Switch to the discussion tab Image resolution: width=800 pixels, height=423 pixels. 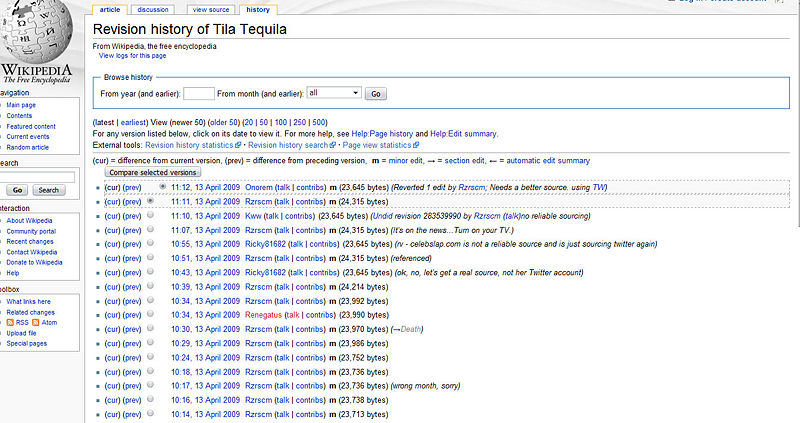[153, 9]
